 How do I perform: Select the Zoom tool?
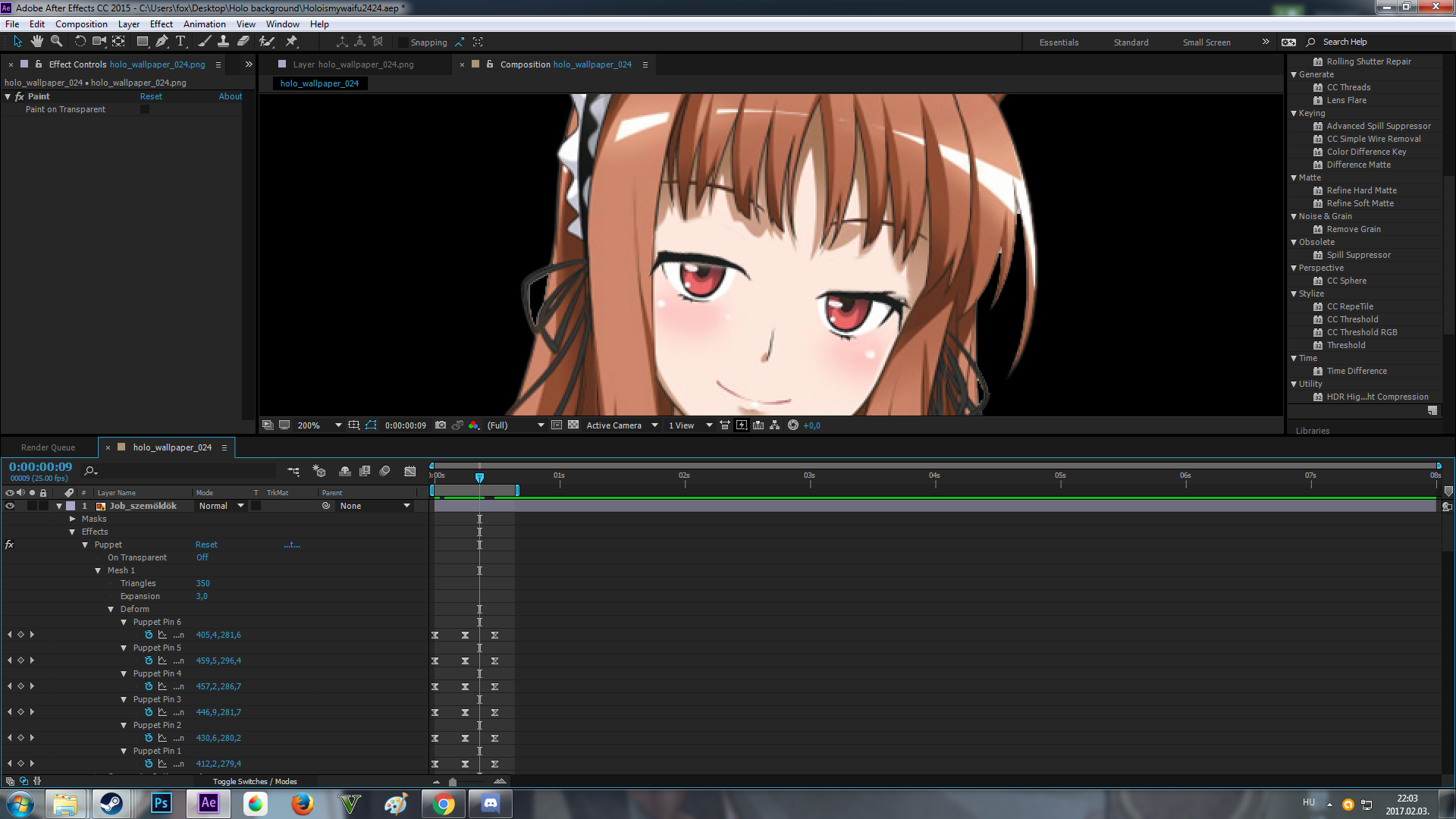tap(56, 42)
